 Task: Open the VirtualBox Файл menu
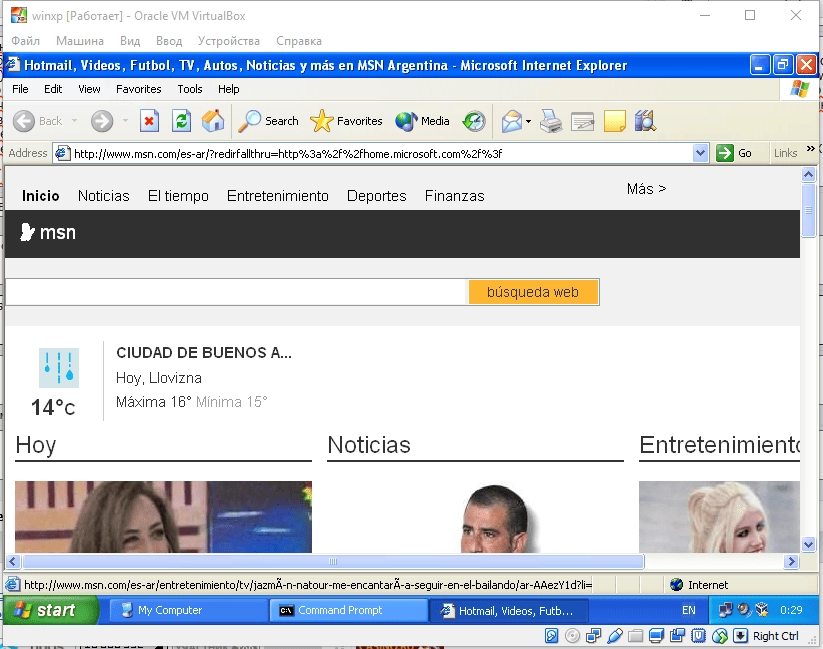pos(25,41)
